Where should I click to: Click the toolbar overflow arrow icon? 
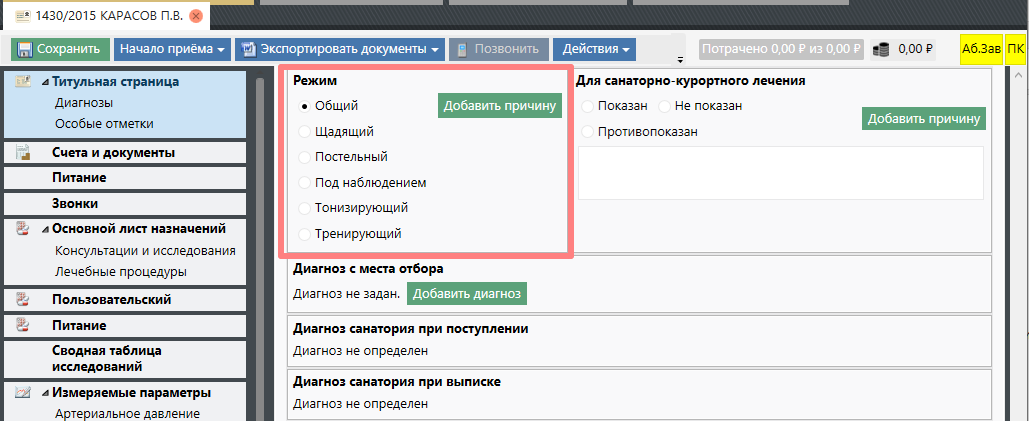[680, 59]
